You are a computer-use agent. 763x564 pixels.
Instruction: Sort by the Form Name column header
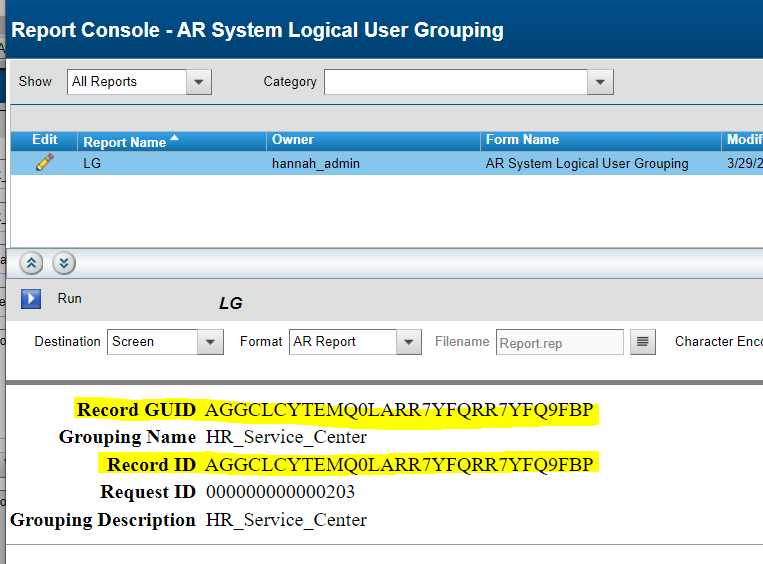click(522, 140)
